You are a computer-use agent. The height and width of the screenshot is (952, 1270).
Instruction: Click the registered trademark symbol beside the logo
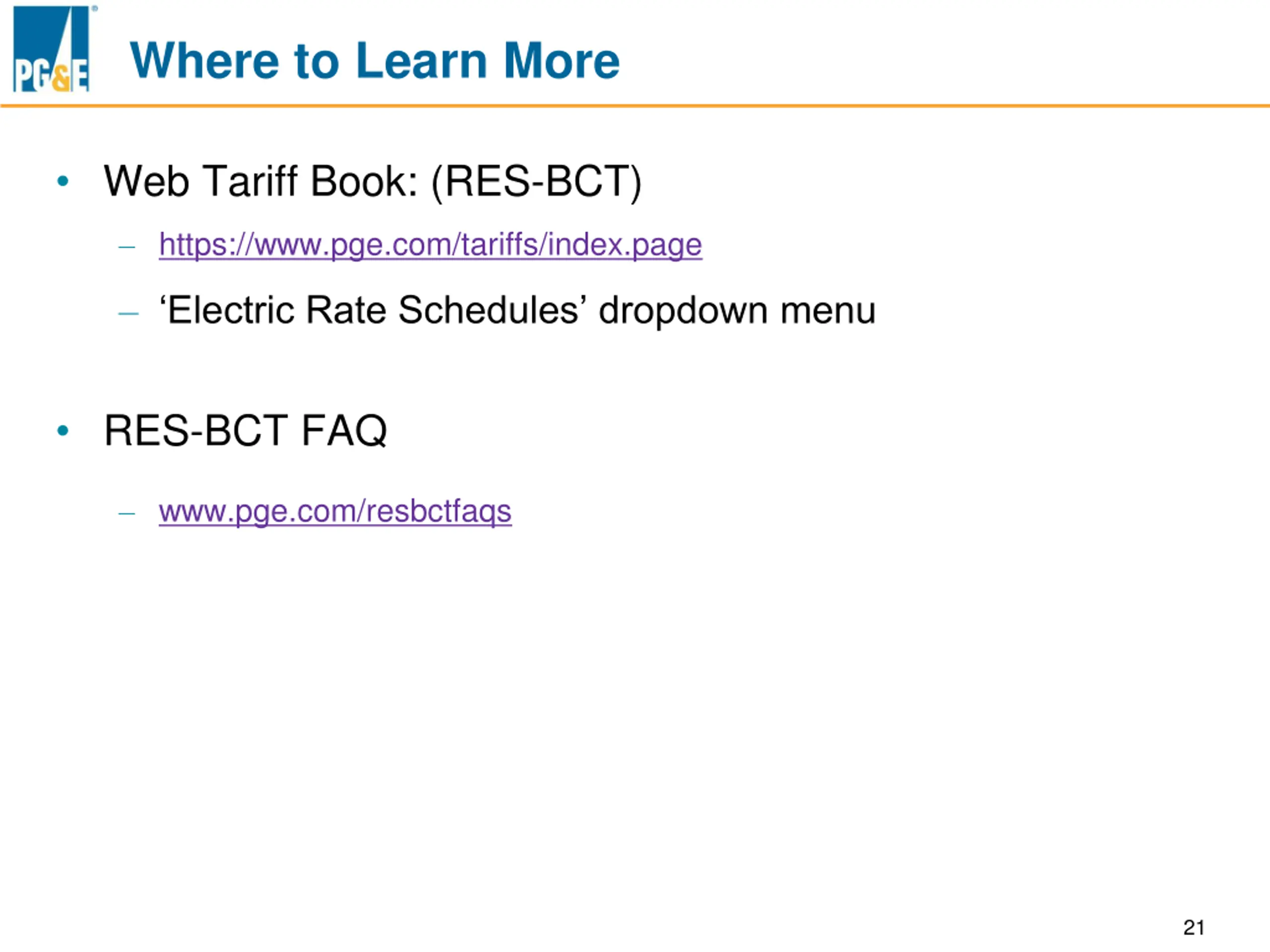[95, 8]
